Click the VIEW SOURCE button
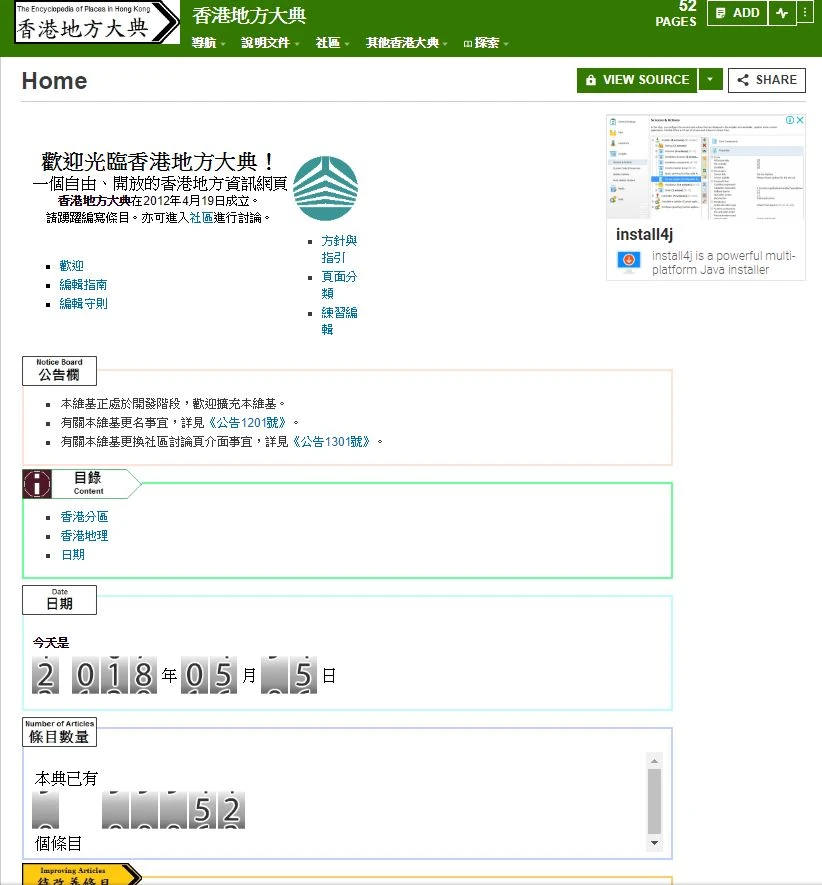Image resolution: width=822 pixels, height=885 pixels. pos(637,80)
